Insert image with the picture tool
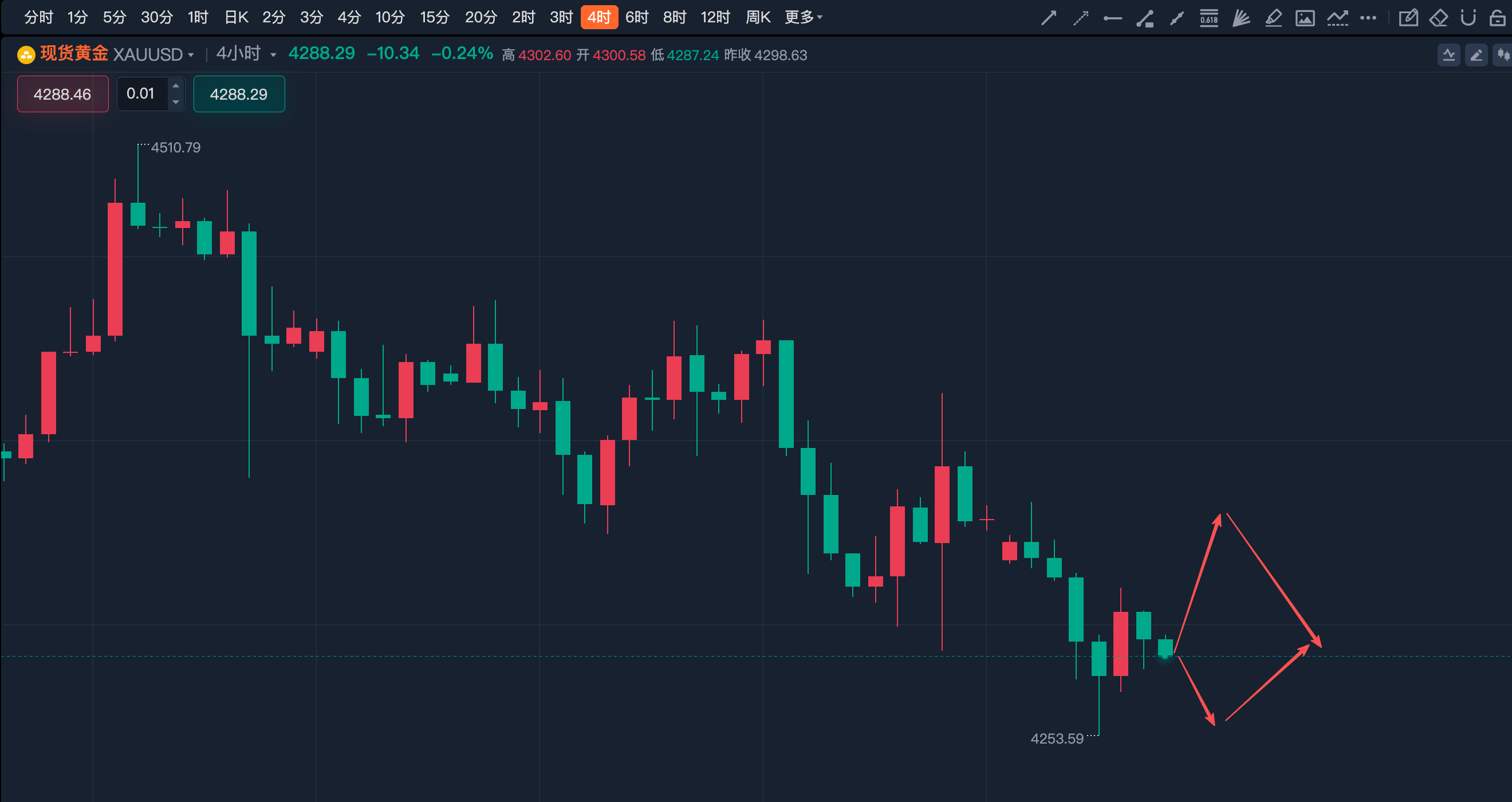This screenshot has height=802, width=1512. (x=1305, y=18)
